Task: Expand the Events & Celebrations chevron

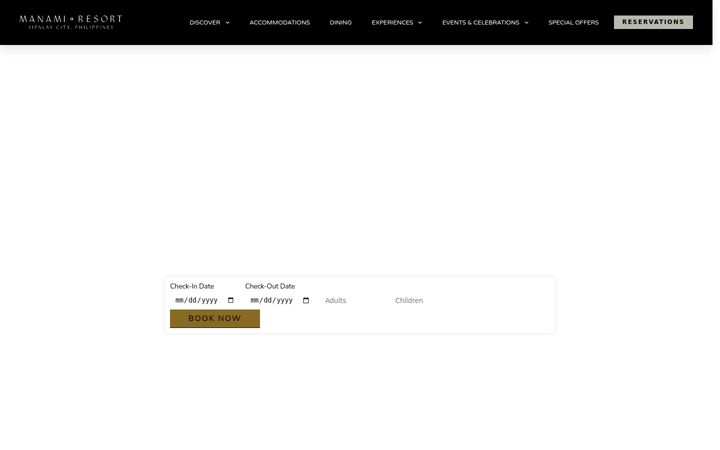Action: [x=526, y=22]
